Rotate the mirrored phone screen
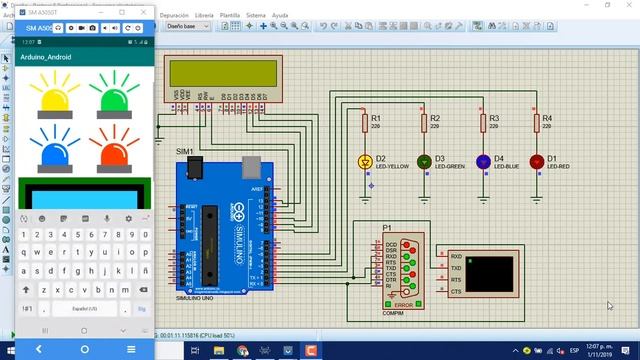Image resolution: width=640 pixels, height=360 pixels. coord(127,28)
